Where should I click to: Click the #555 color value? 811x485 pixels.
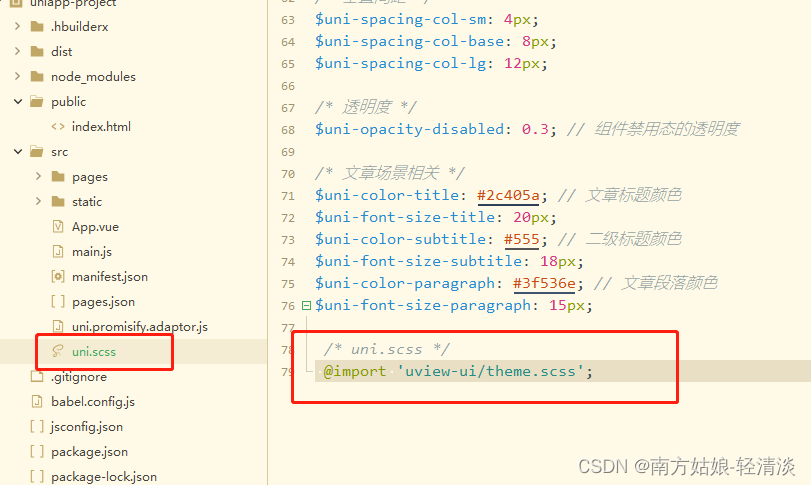point(522,239)
